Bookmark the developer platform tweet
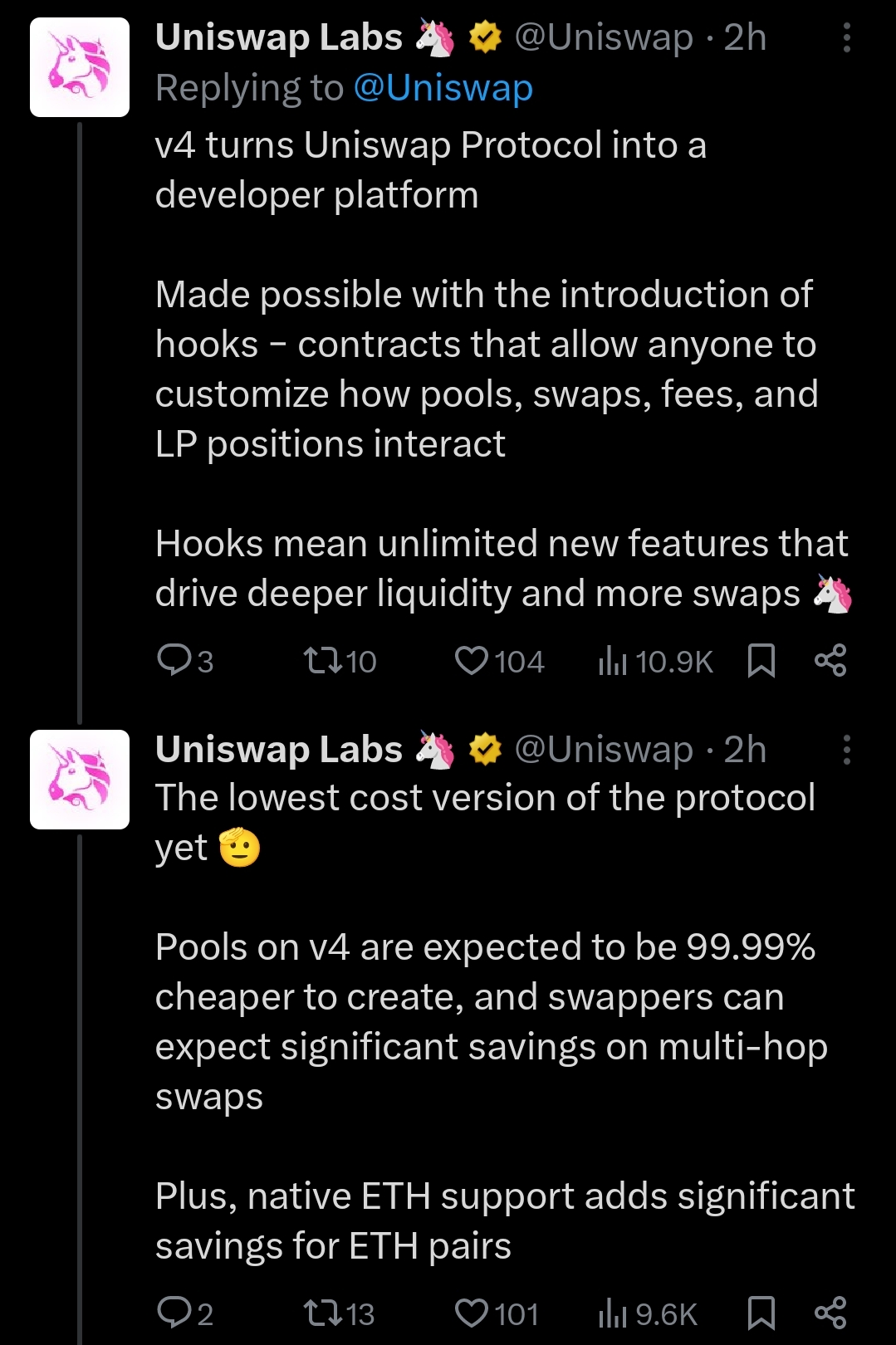The height and width of the screenshot is (1345, 896). pos(761,661)
